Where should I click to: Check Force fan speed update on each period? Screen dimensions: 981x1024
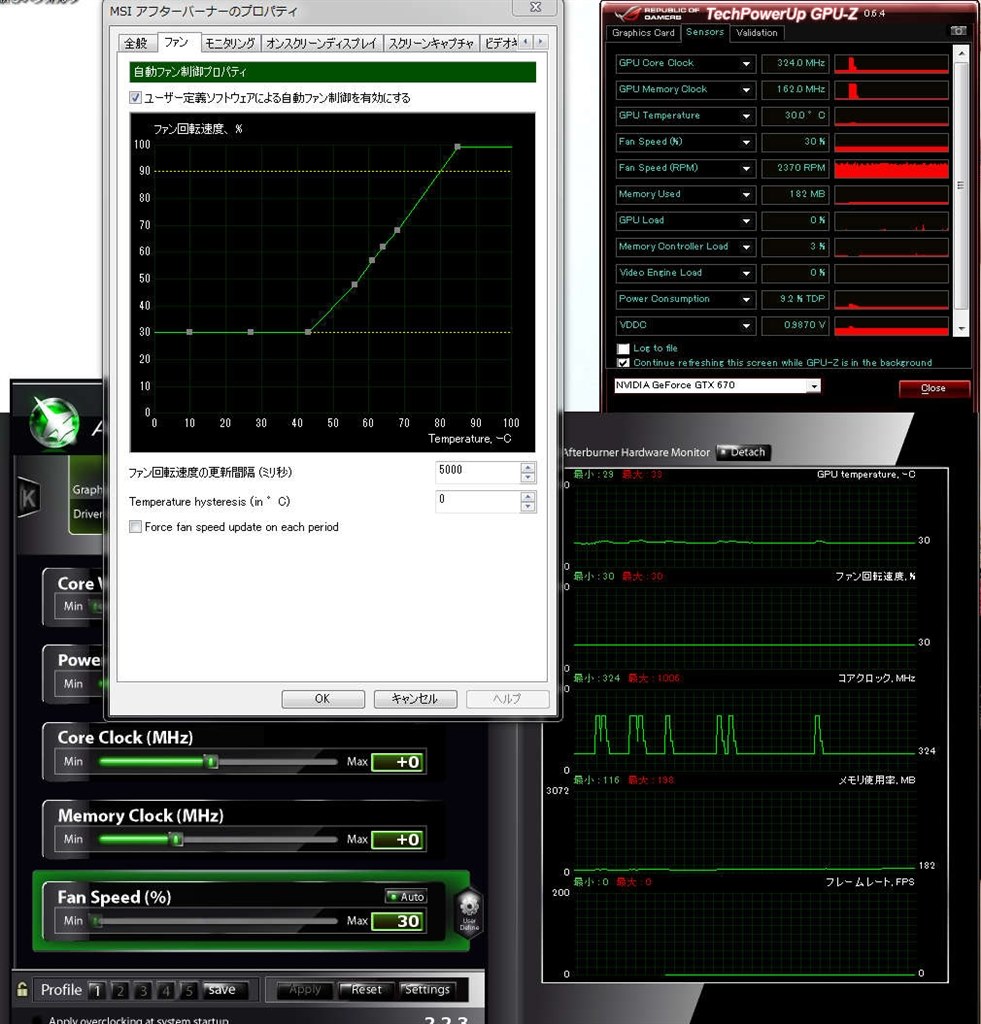point(135,526)
